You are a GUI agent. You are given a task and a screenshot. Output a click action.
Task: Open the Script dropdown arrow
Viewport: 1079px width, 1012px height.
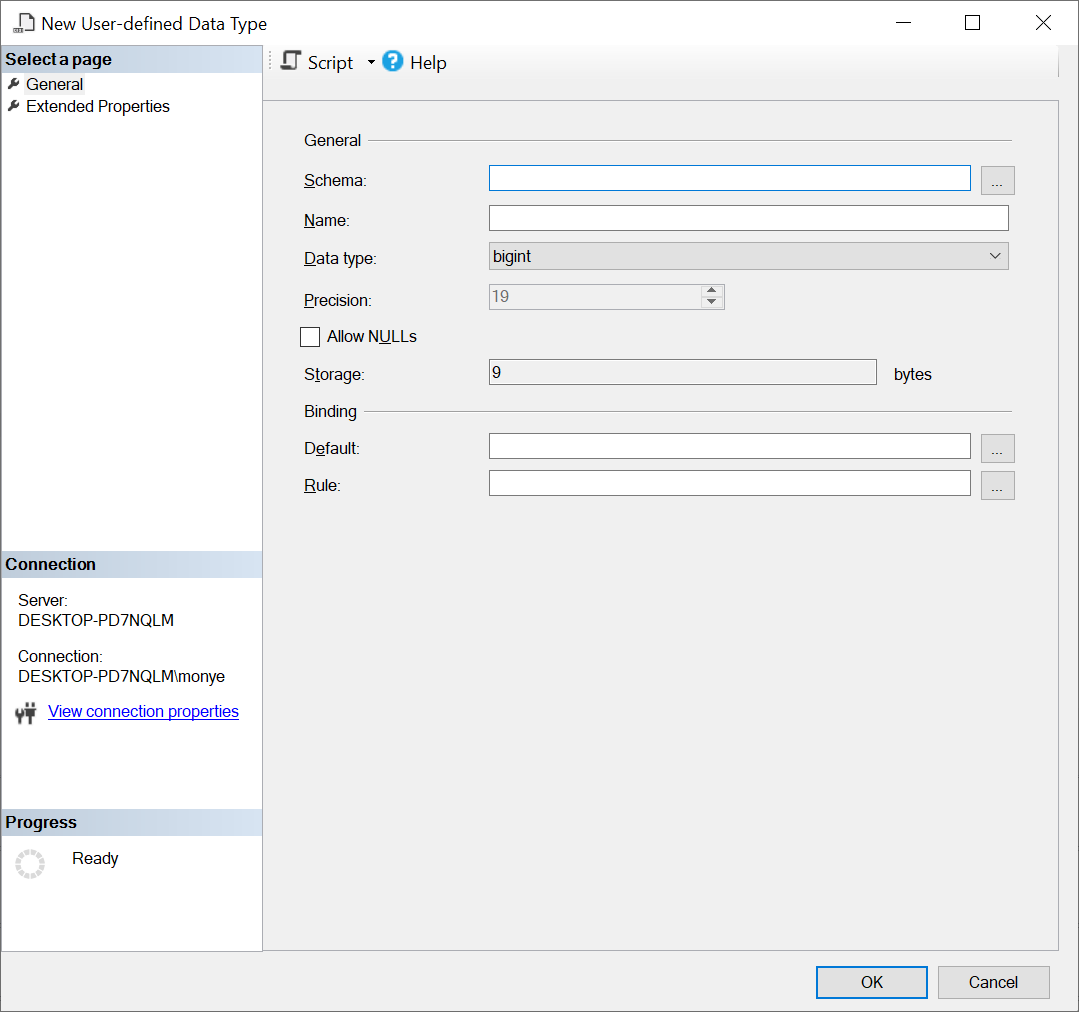click(x=371, y=62)
